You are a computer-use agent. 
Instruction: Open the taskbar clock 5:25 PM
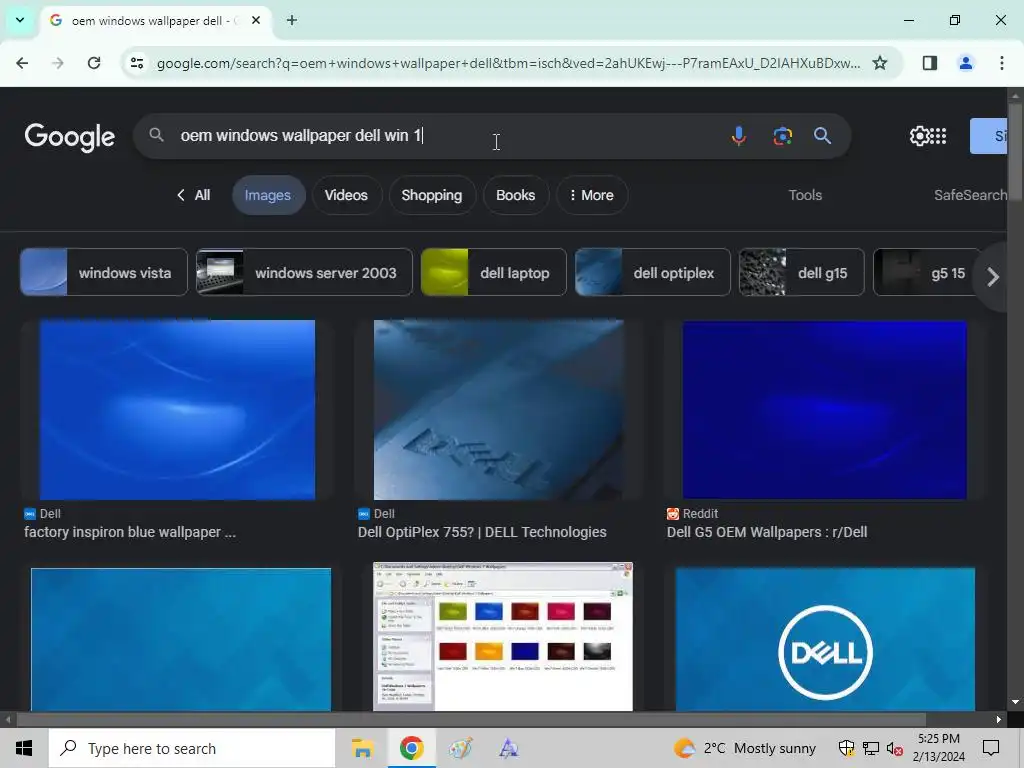(938, 748)
